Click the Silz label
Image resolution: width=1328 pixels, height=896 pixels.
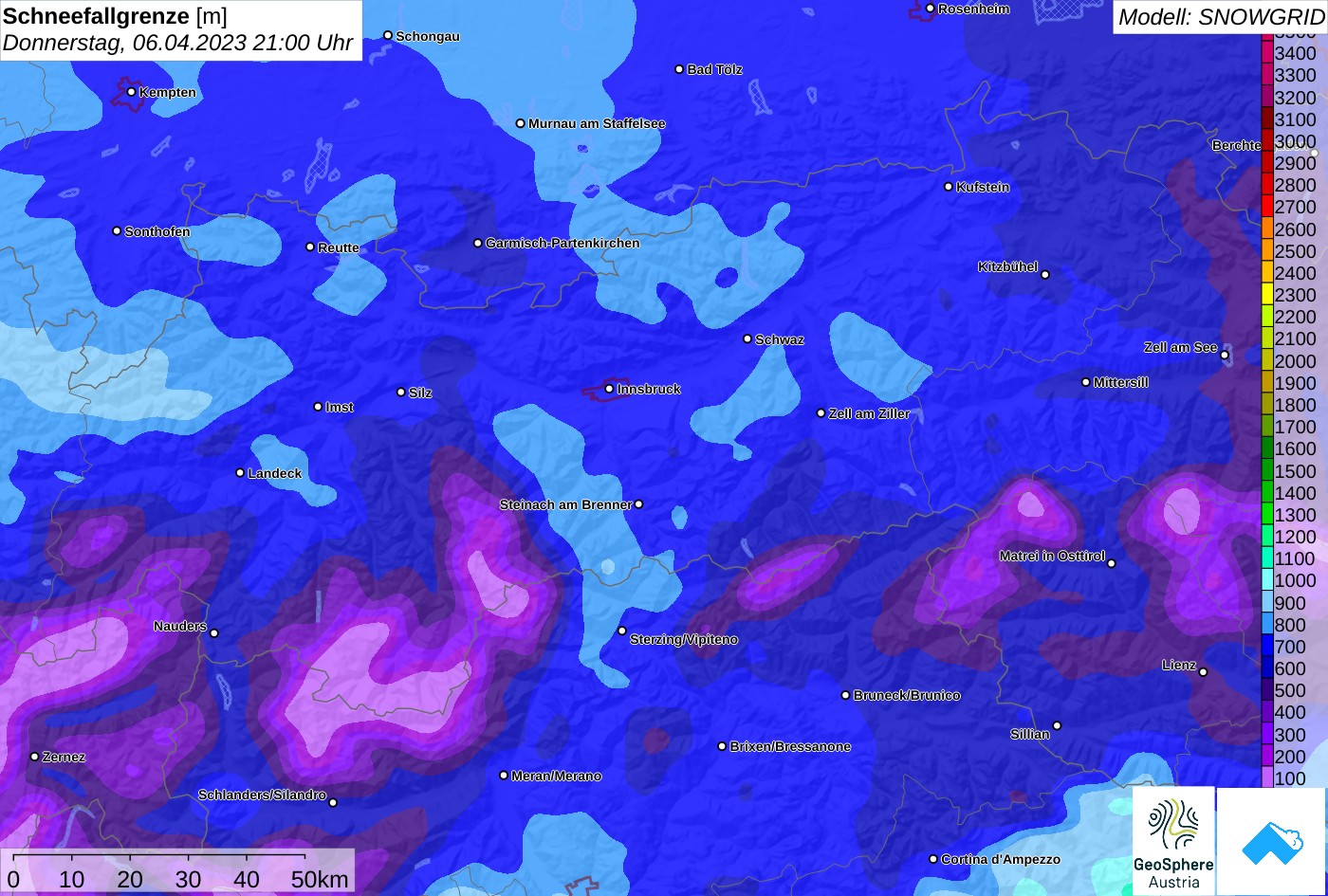click(420, 393)
